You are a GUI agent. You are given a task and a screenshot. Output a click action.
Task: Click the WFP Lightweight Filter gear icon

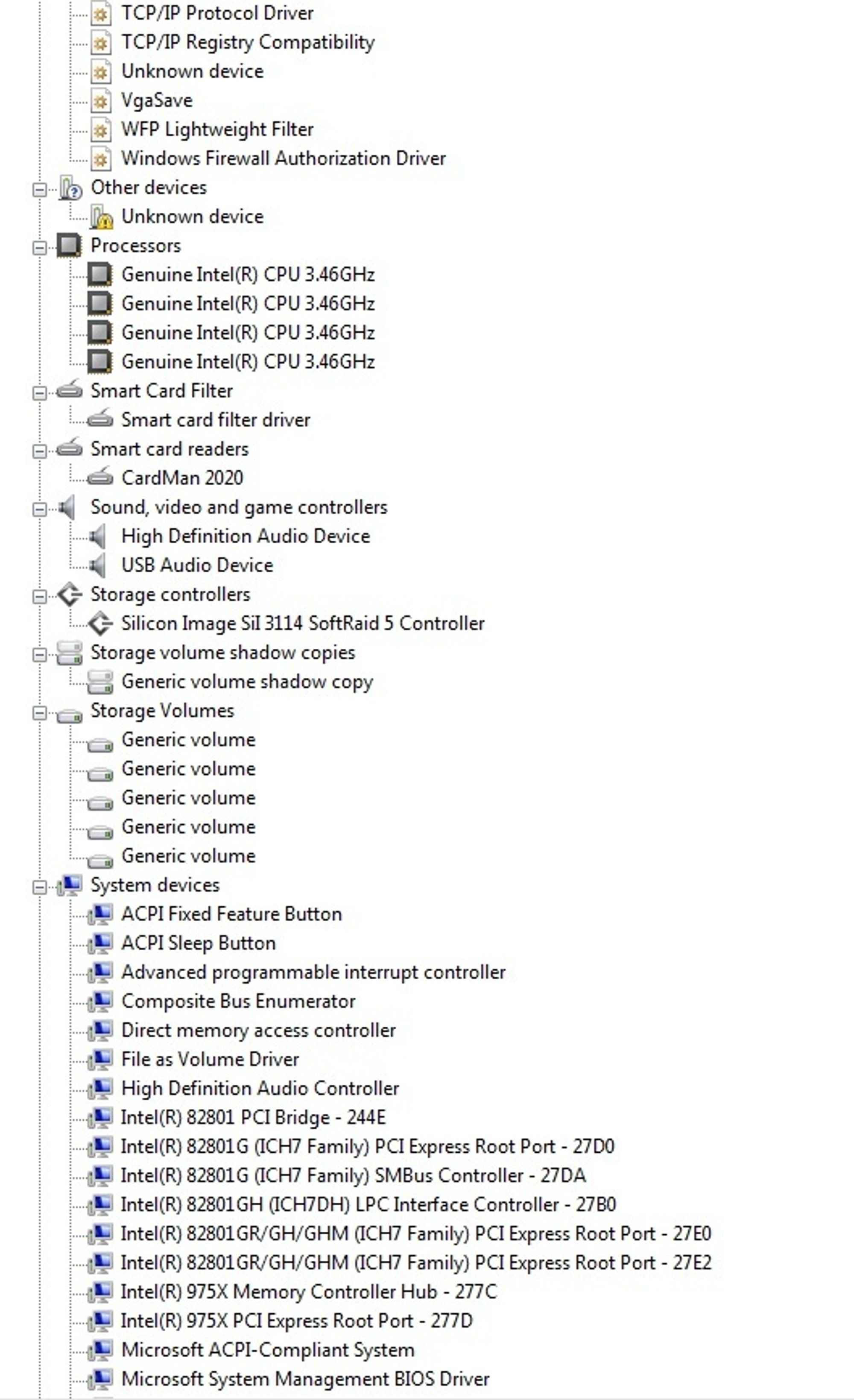(101, 129)
